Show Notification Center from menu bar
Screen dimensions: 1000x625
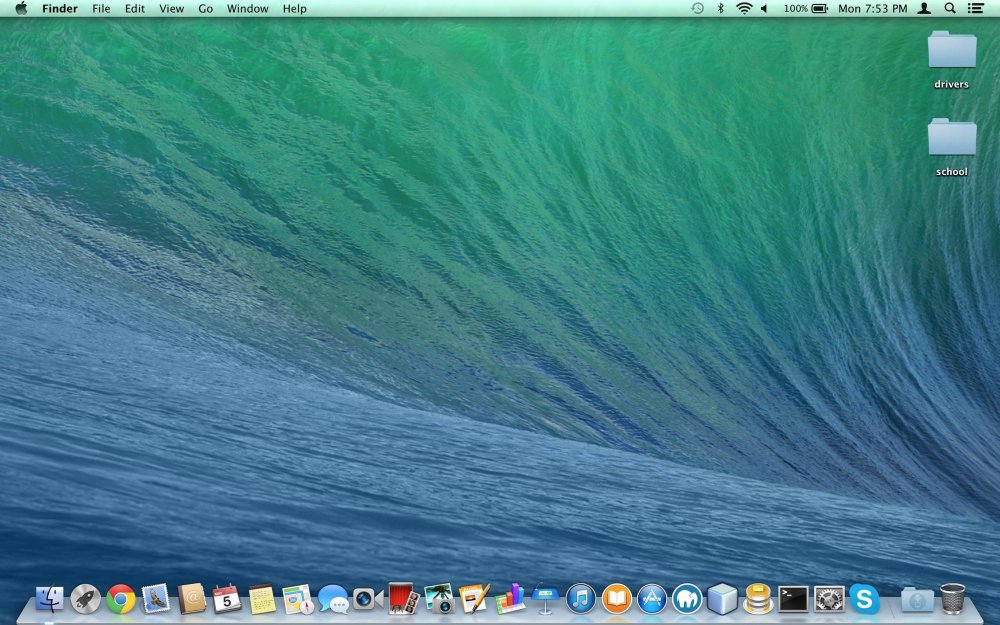(975, 8)
